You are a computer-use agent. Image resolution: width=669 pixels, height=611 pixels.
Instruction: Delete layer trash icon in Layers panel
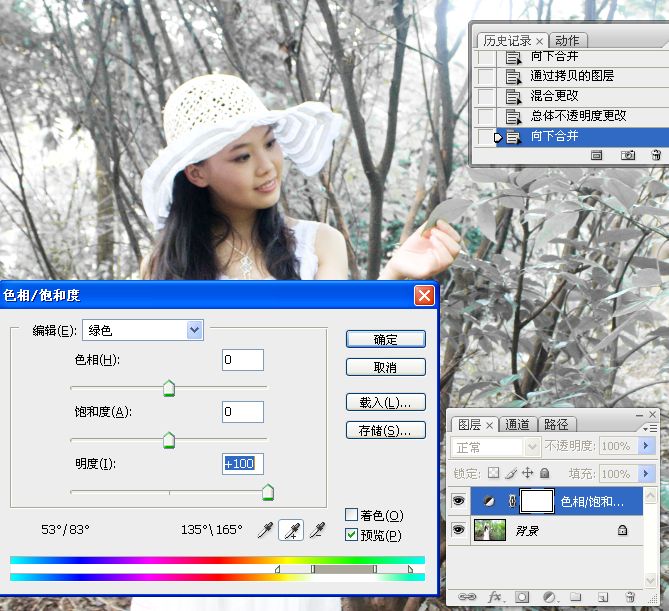630,596
